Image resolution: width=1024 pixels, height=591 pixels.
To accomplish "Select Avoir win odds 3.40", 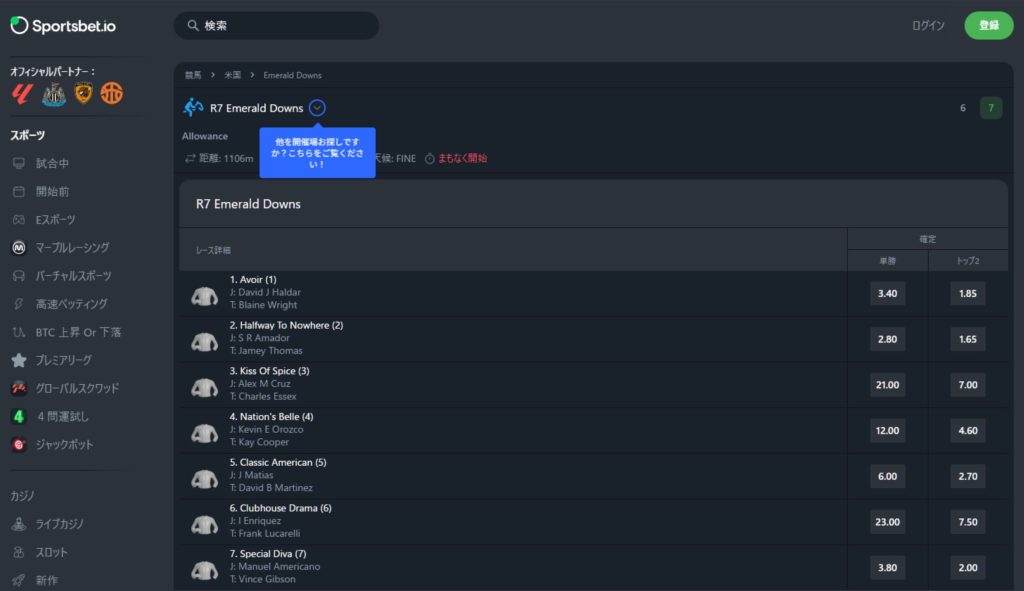I will [x=888, y=293].
